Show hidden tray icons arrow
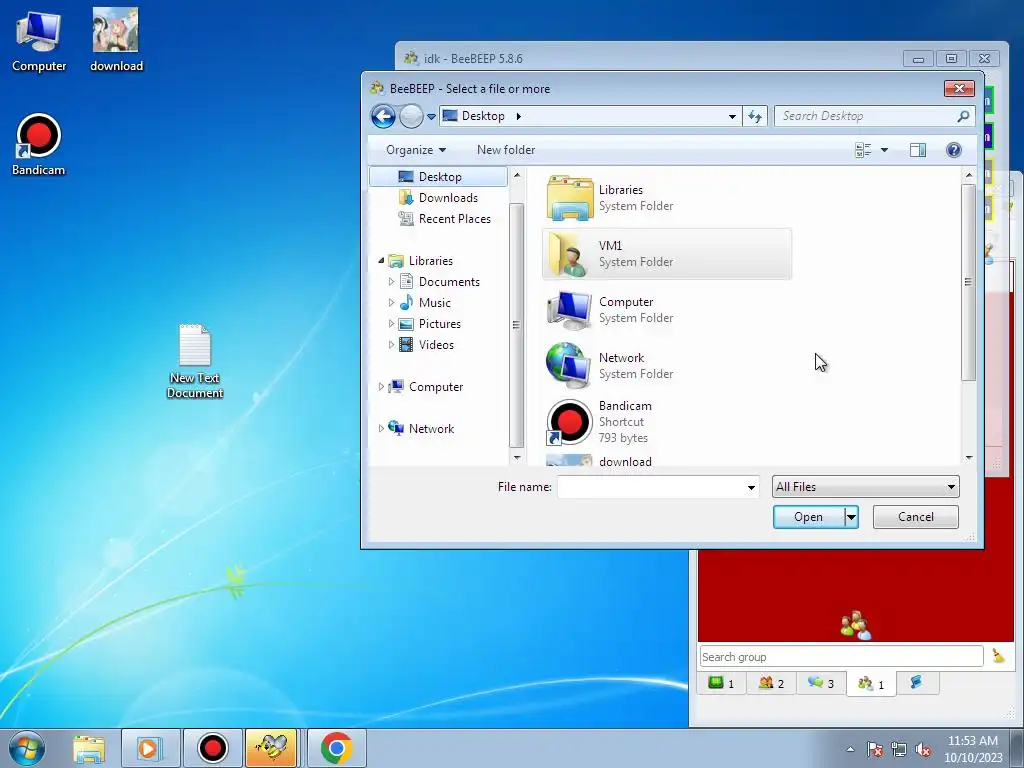 [x=850, y=749]
